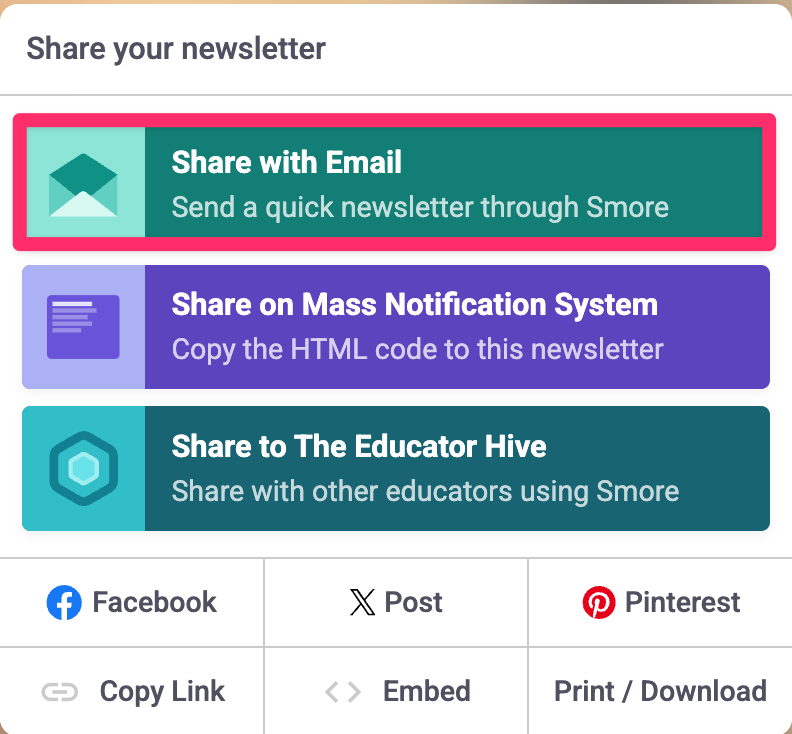Viewport: 792px width, 734px height.
Task: Select the Share with Email title
Action: 287,162
